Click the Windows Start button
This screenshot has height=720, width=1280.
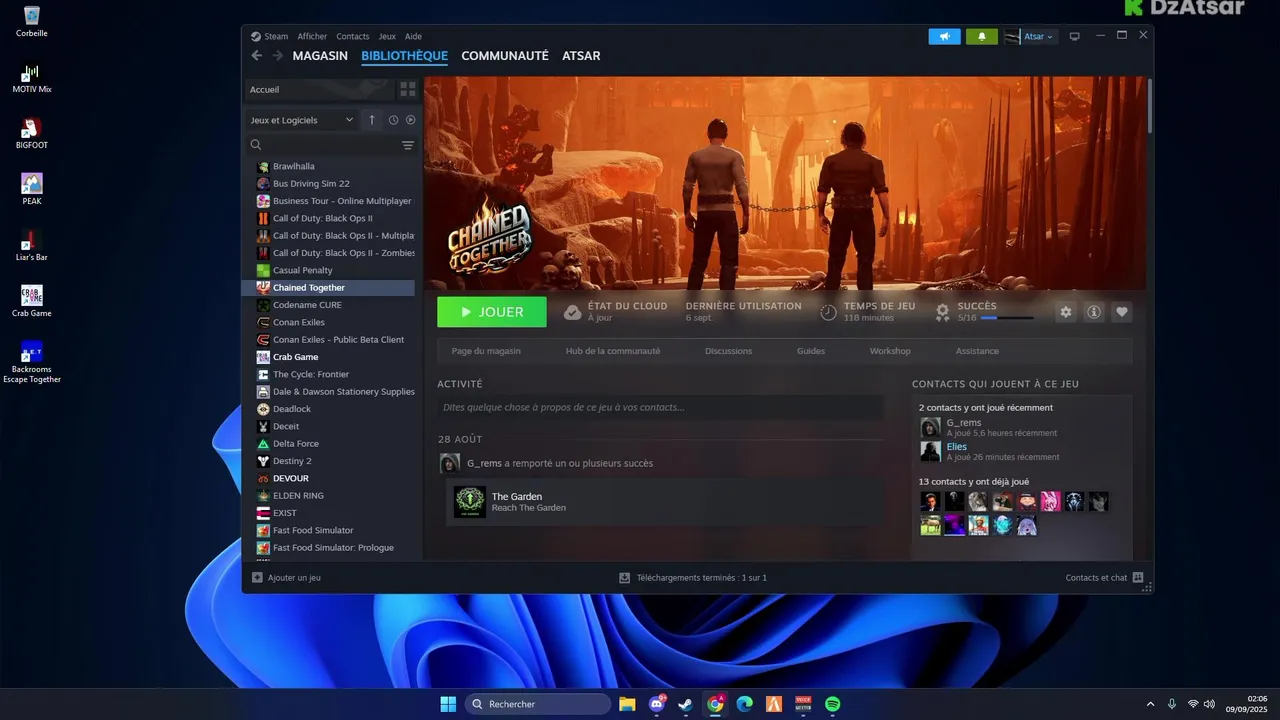pyautogui.click(x=448, y=704)
